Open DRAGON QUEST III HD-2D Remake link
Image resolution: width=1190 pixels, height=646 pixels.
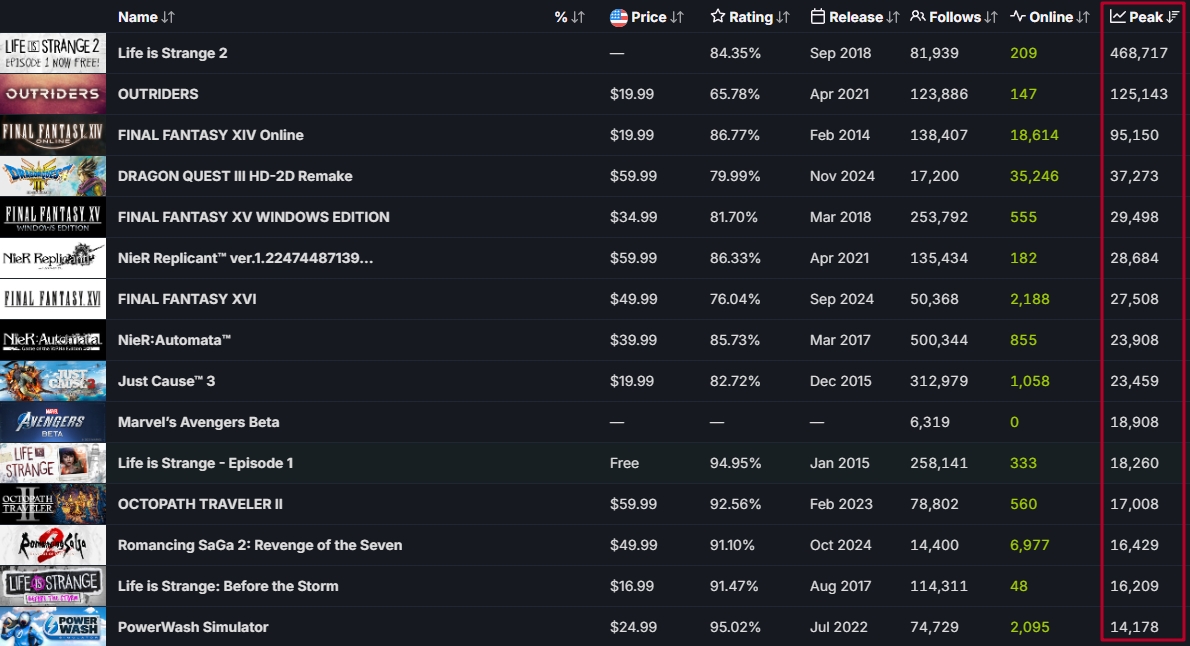235,176
